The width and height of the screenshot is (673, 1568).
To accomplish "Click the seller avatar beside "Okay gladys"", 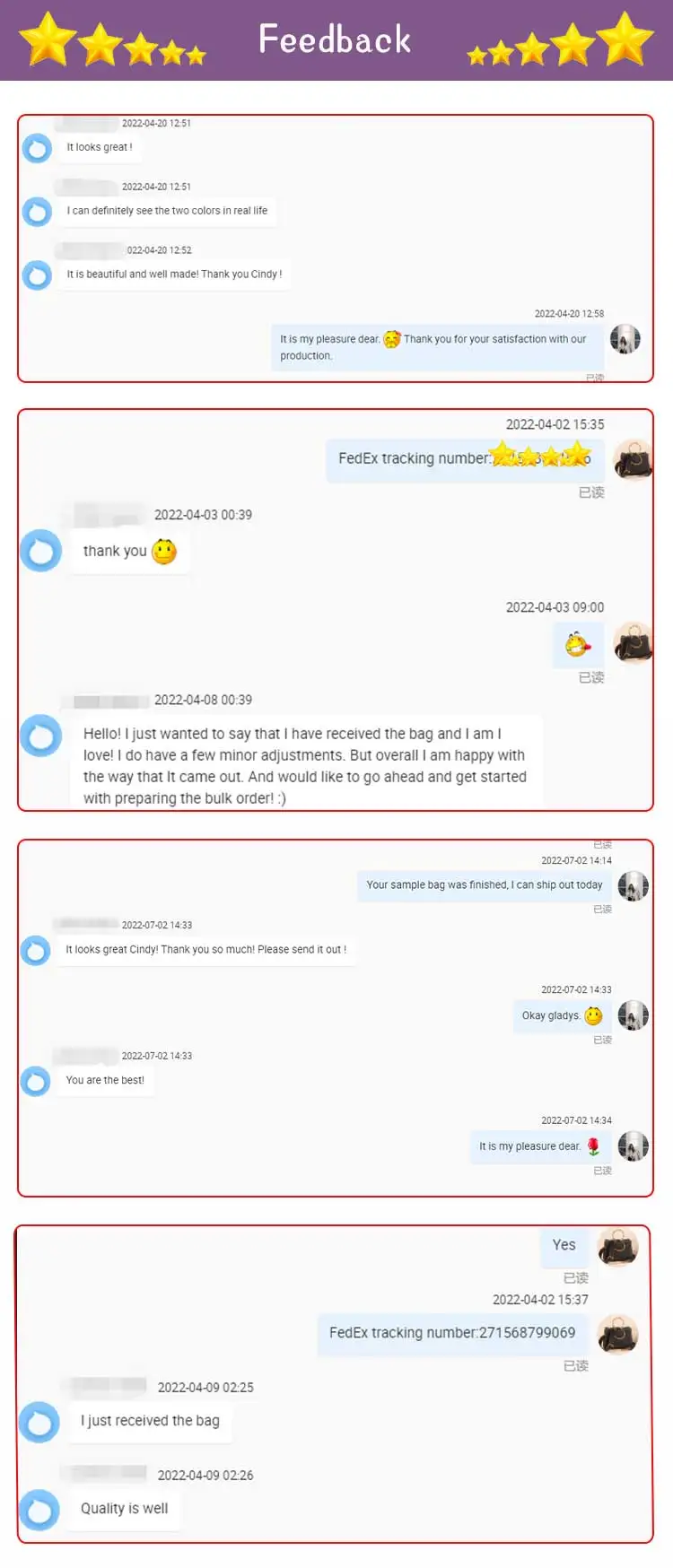I will click(x=634, y=1015).
